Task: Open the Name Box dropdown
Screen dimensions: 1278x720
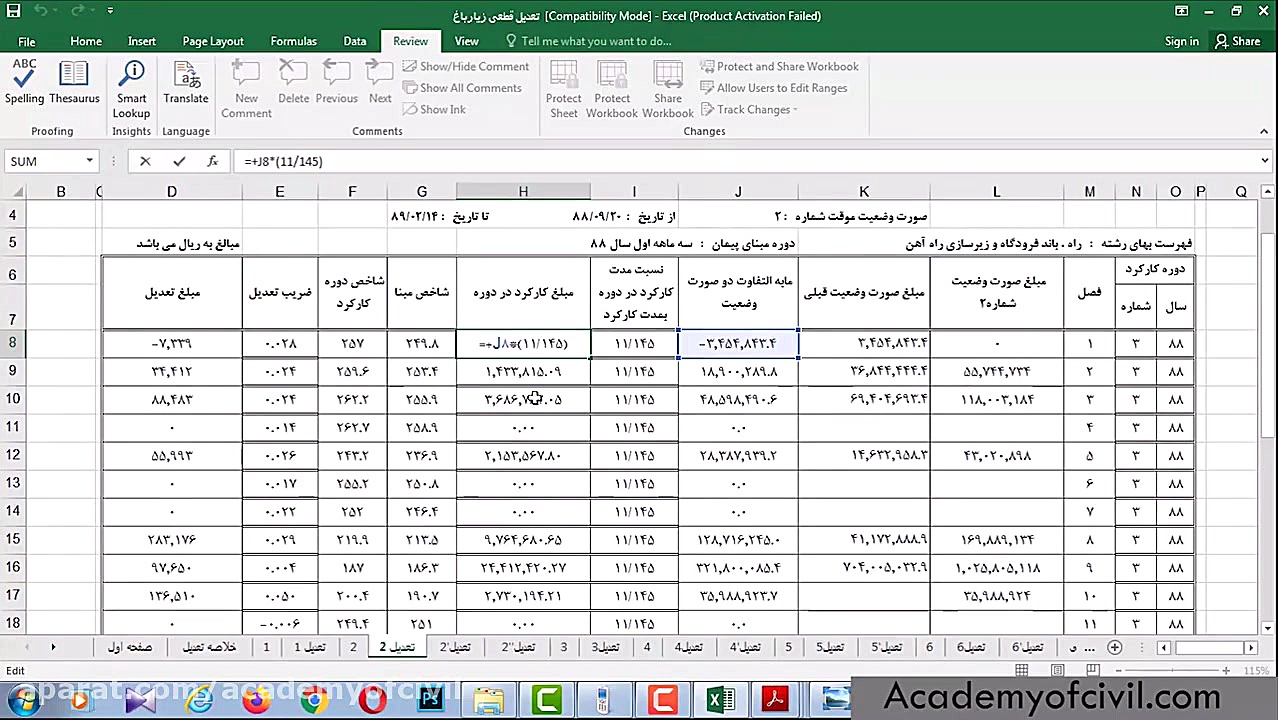Action: click(89, 161)
